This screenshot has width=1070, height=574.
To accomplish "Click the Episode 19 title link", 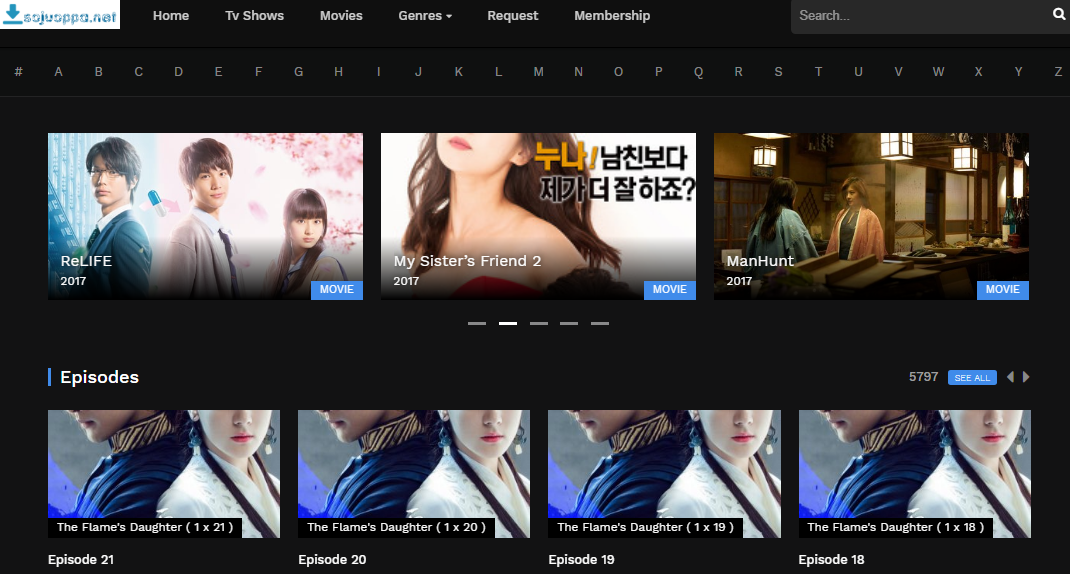I will tap(581, 560).
